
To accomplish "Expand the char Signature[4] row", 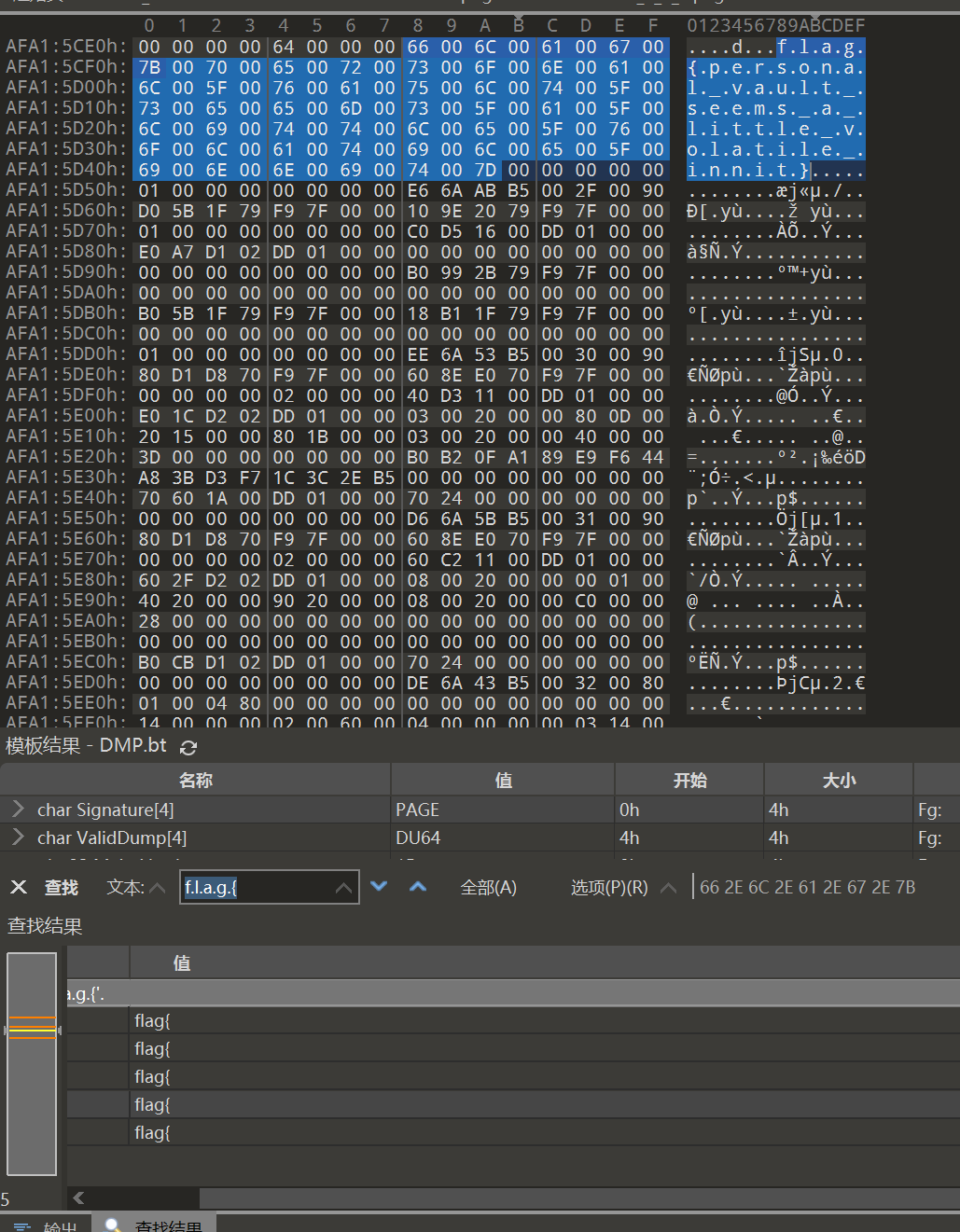I will [18, 809].
